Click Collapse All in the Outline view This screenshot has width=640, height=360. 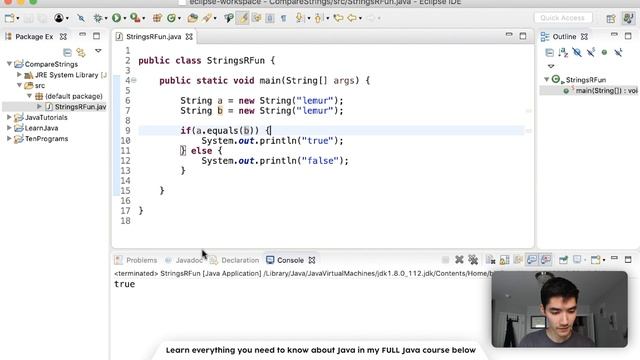coord(549,52)
